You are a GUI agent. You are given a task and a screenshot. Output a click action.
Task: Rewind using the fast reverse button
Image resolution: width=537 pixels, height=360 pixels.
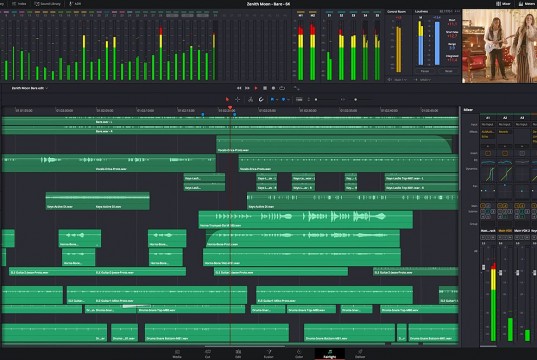pyautogui.click(x=239, y=88)
